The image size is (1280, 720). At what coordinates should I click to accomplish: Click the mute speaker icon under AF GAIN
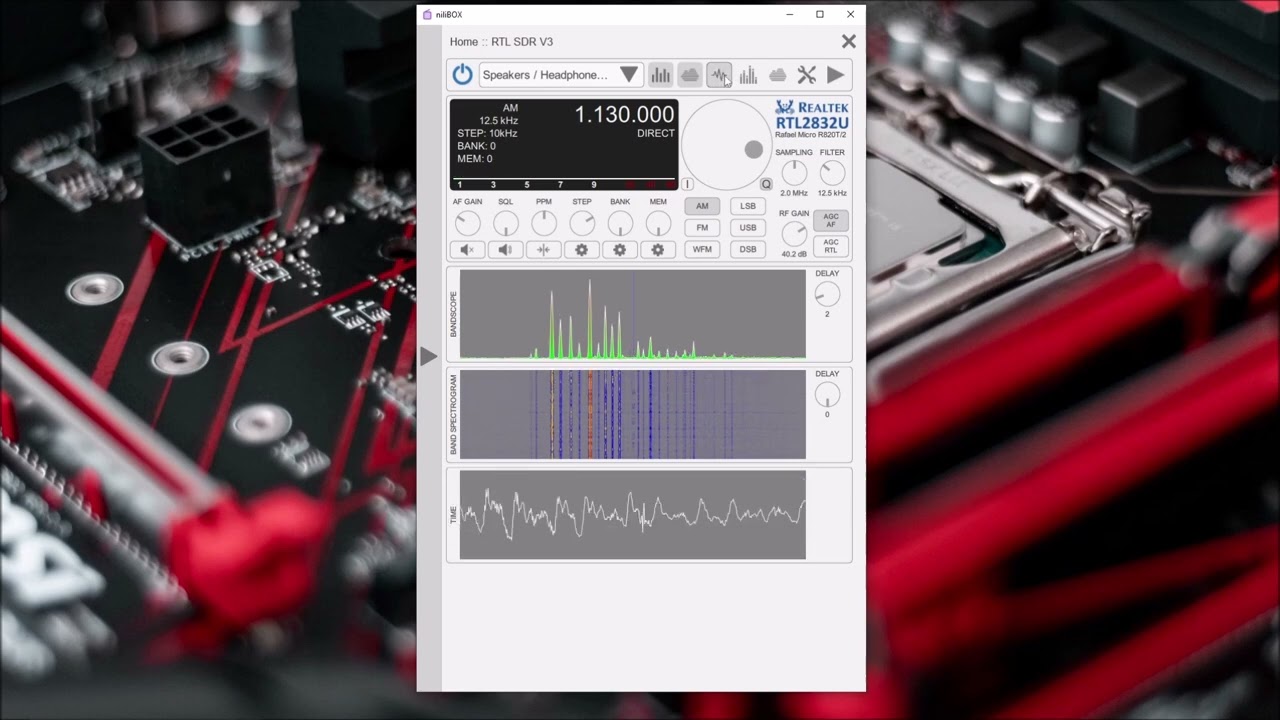[467, 250]
